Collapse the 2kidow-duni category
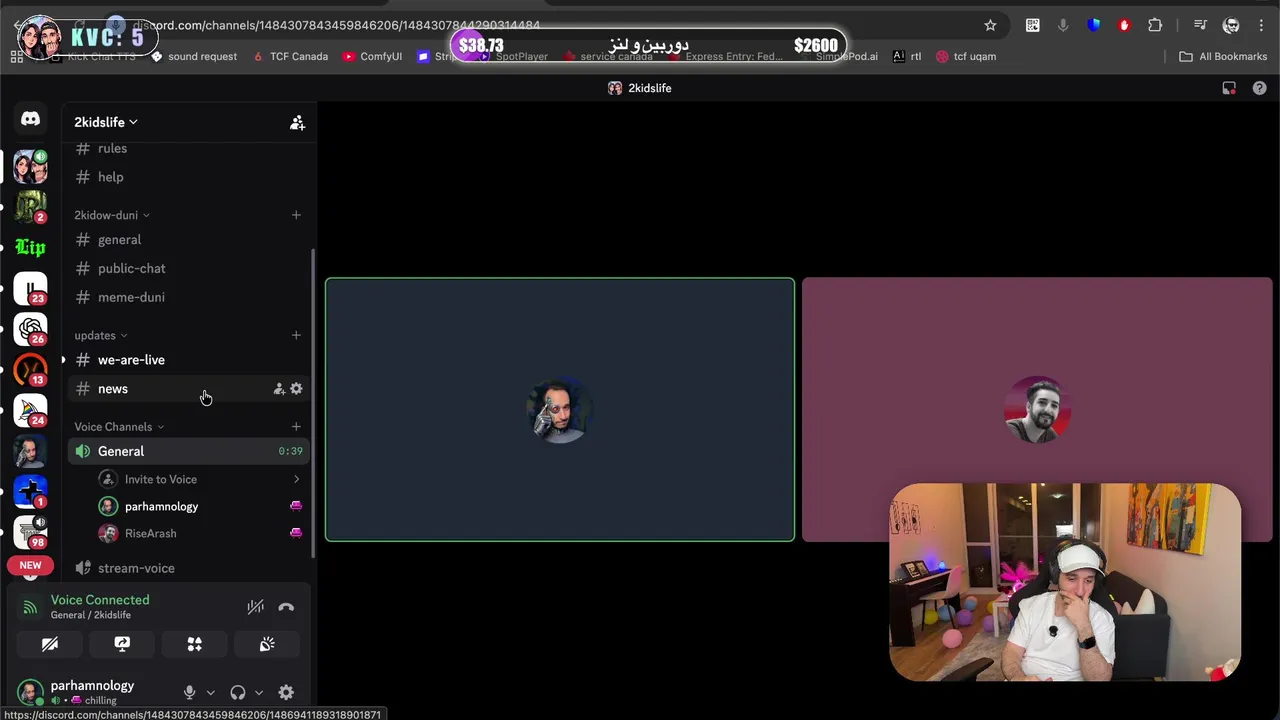This screenshot has height=720, width=1280. (112, 215)
